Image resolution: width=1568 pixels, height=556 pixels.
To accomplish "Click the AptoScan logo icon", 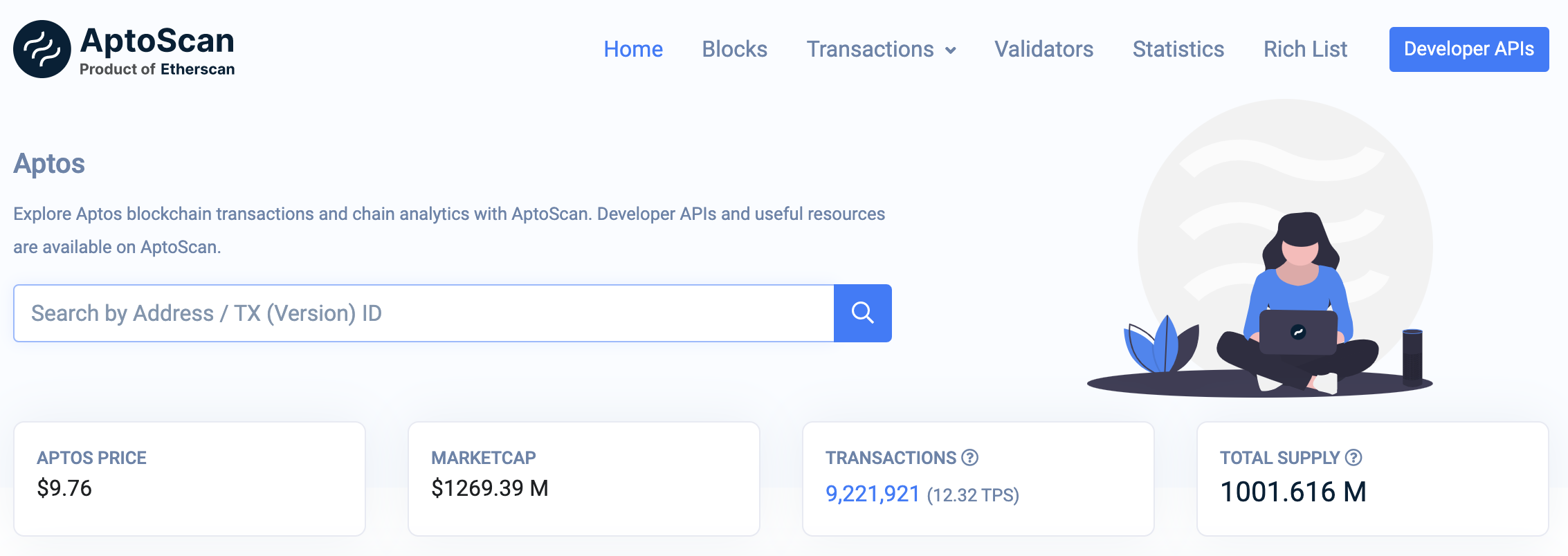I will [42, 49].
